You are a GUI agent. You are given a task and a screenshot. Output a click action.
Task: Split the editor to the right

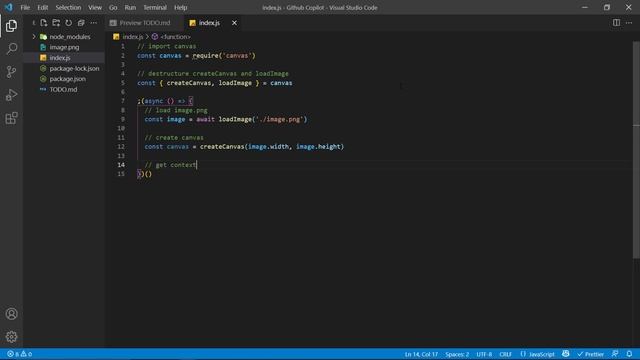coord(616,23)
